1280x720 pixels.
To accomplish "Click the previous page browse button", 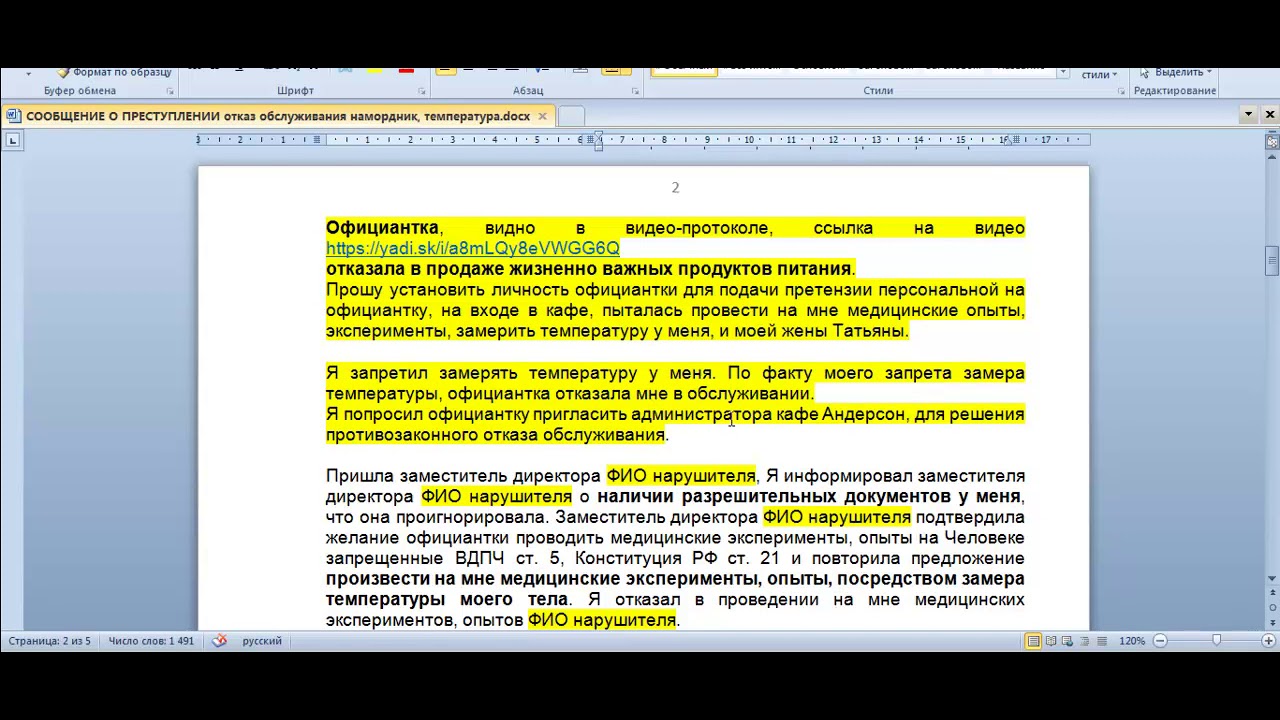I will (1272, 592).
